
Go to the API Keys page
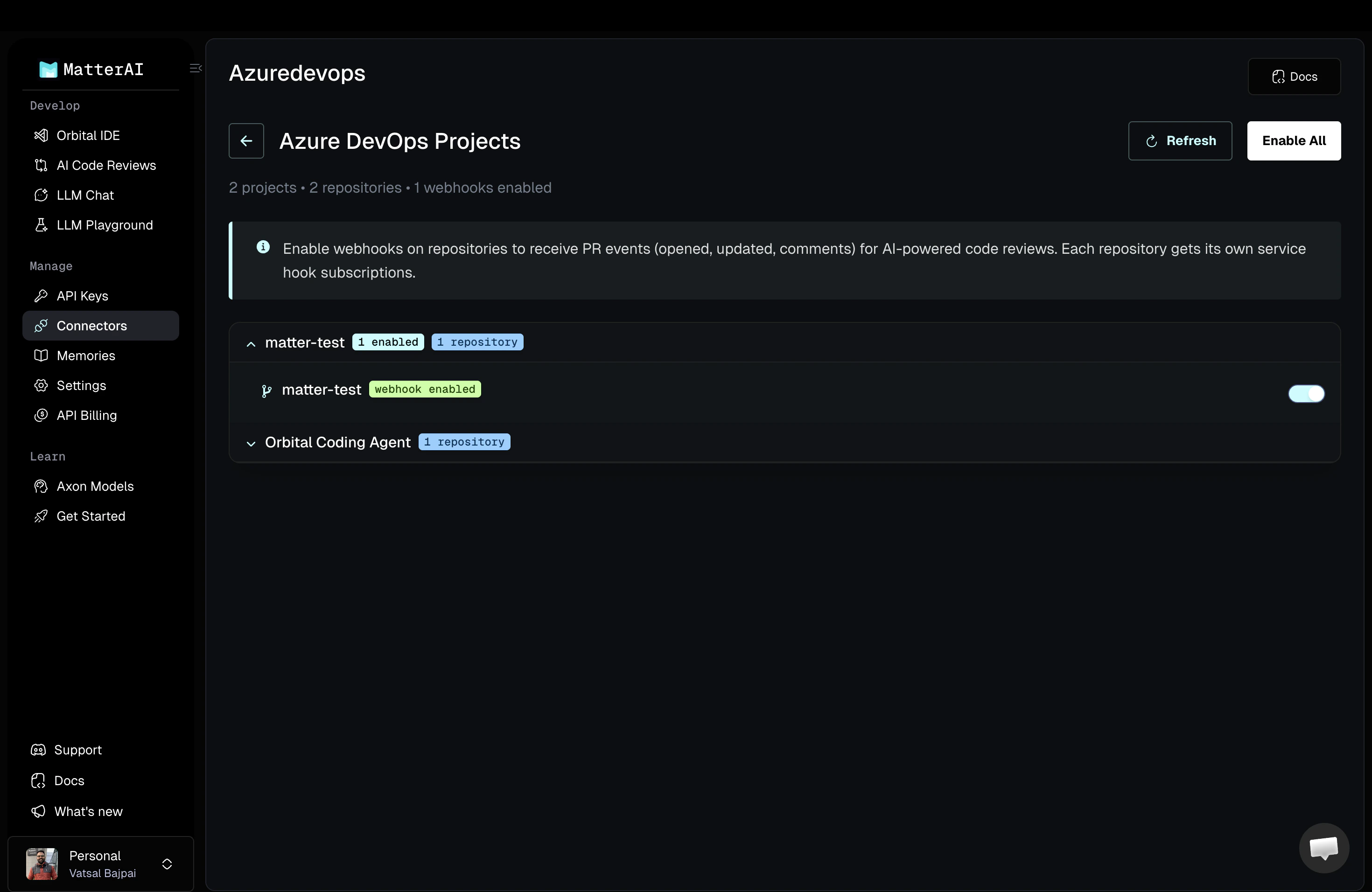coord(82,296)
